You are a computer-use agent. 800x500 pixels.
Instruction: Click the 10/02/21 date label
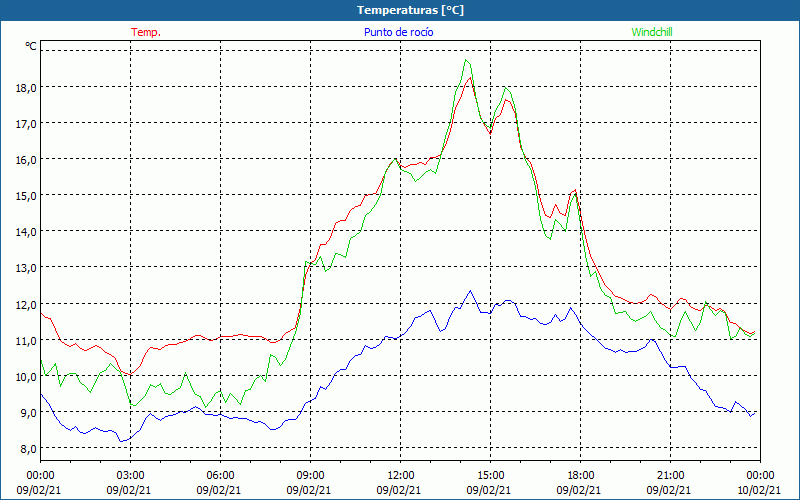pos(760,490)
